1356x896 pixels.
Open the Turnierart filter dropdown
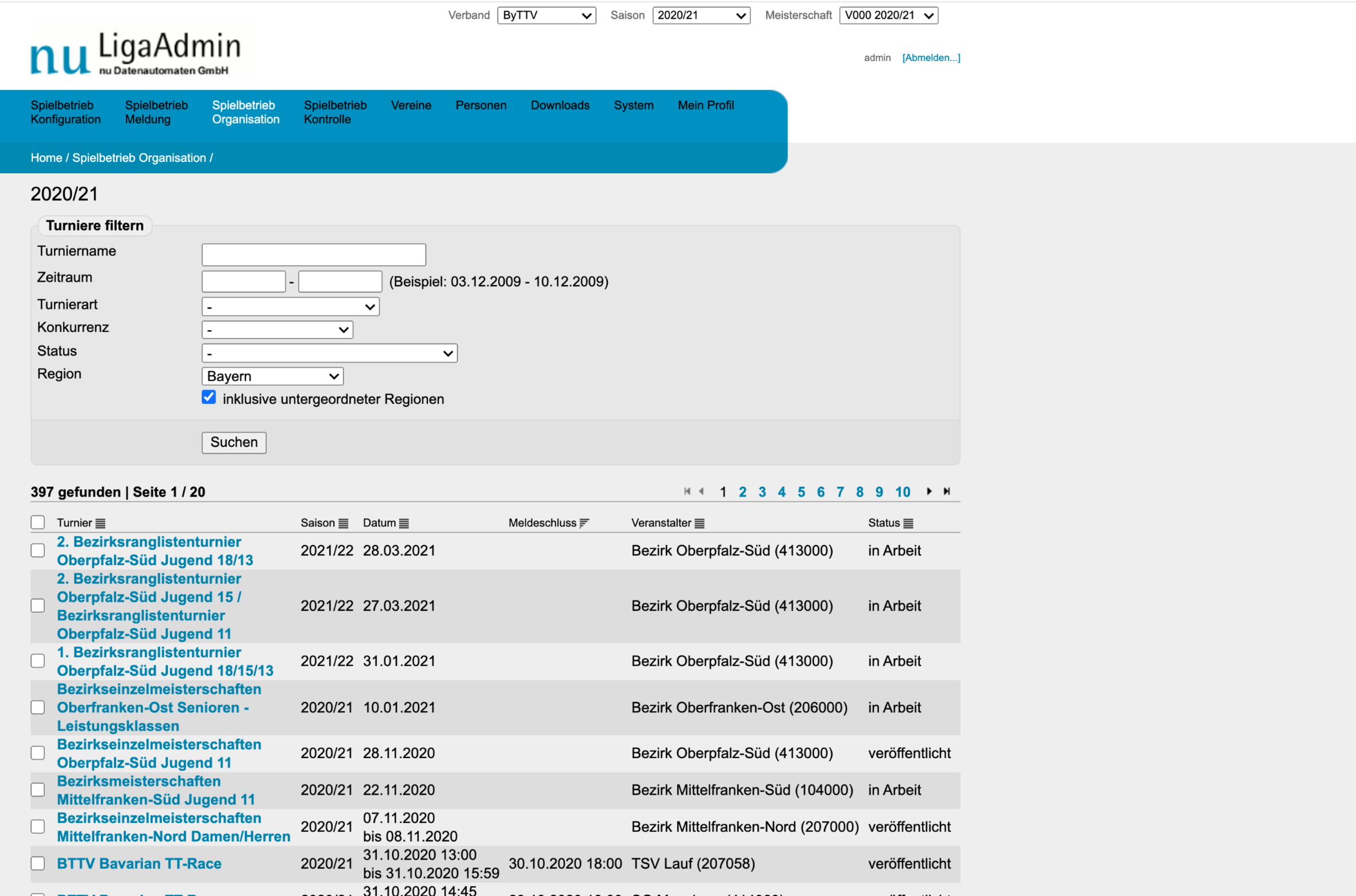point(291,307)
